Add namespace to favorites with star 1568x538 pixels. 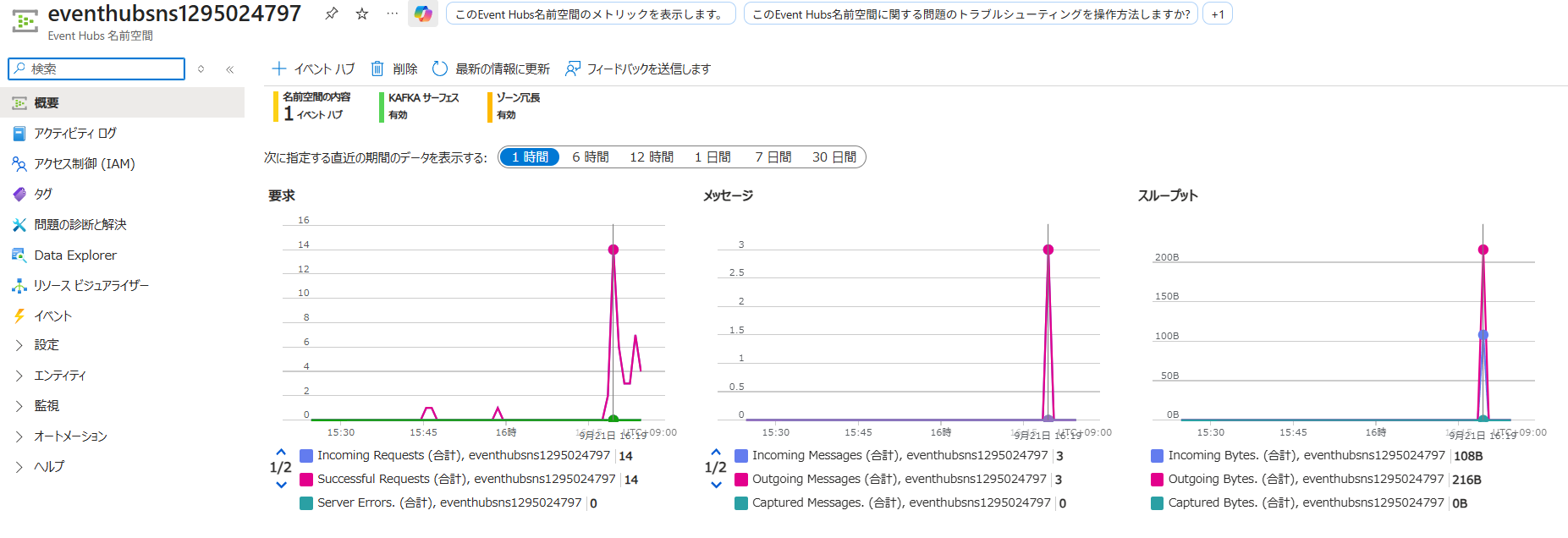click(x=362, y=14)
